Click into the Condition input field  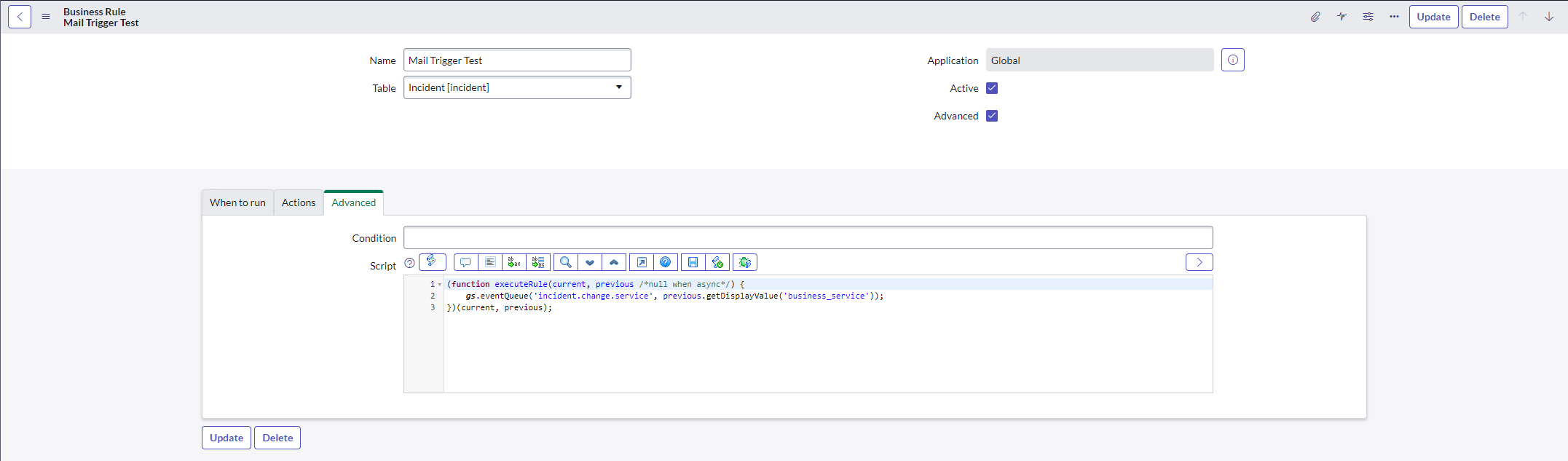tap(808, 237)
